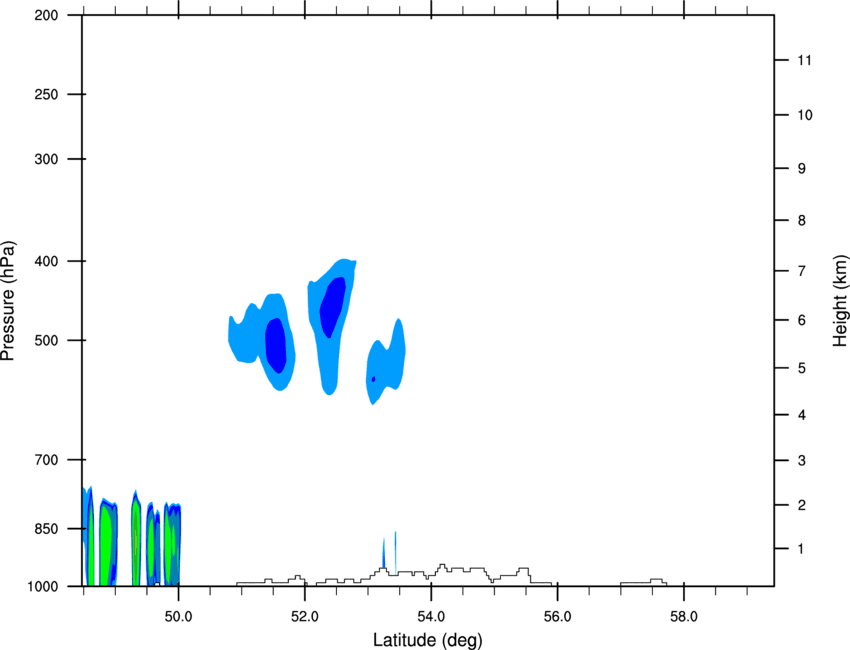Click the 200 pressure tick label
850x650 pixels.
[46, 15]
